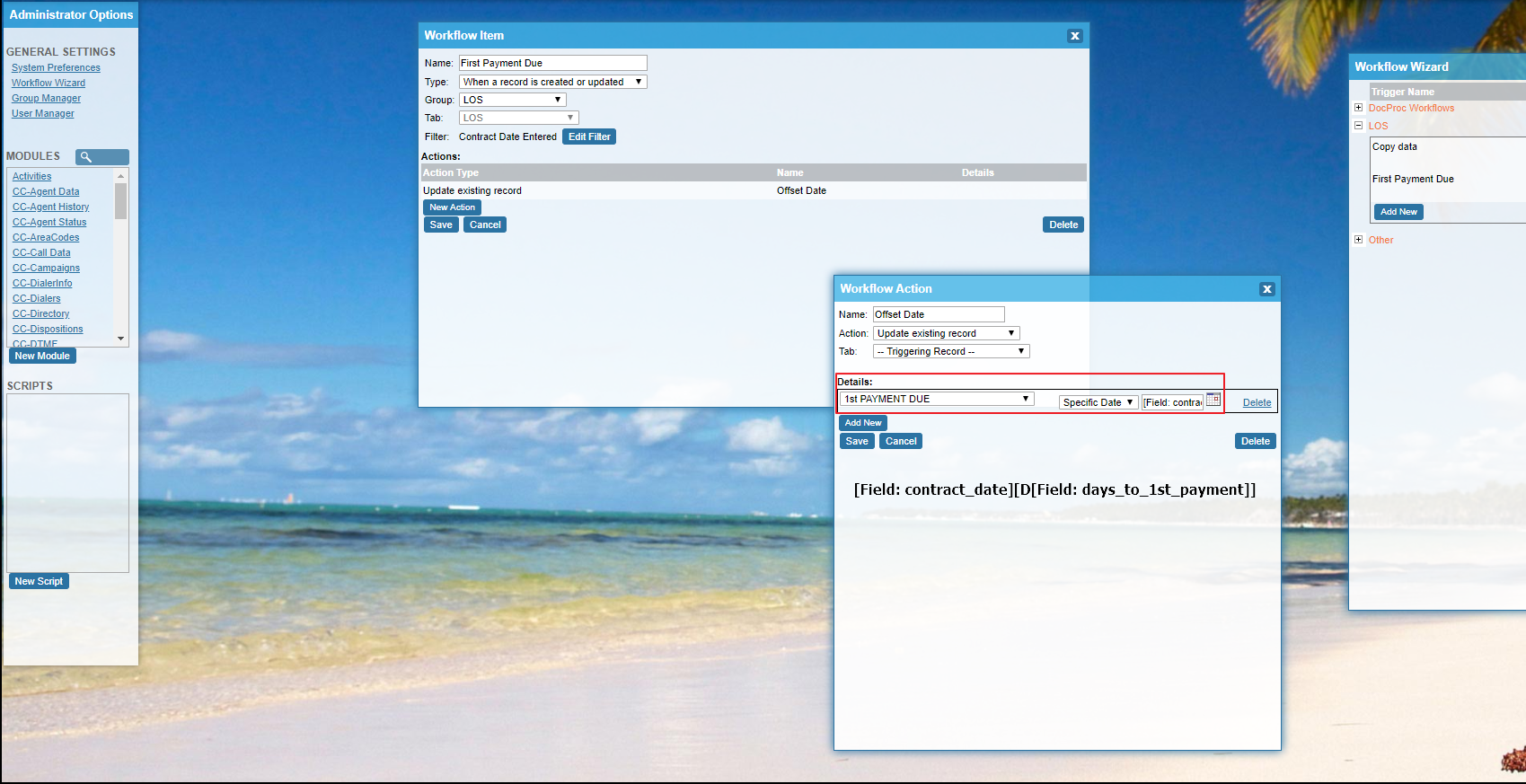
Task: Click the Workflow Item Name input field
Action: (x=553, y=63)
